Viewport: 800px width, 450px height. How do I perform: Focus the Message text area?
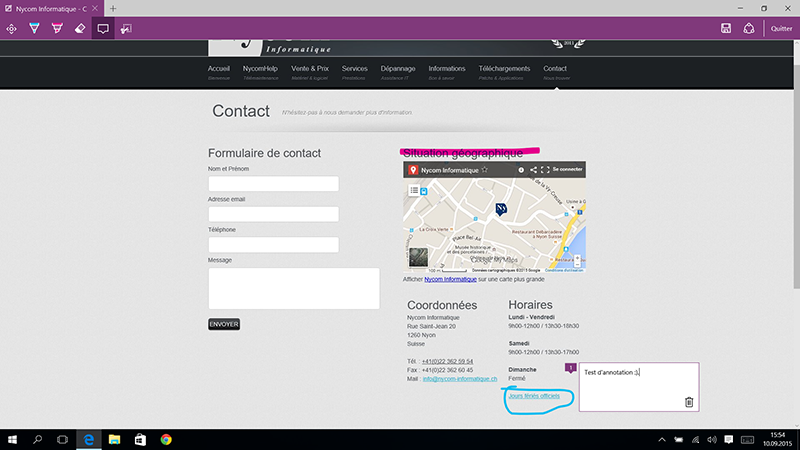click(x=294, y=288)
